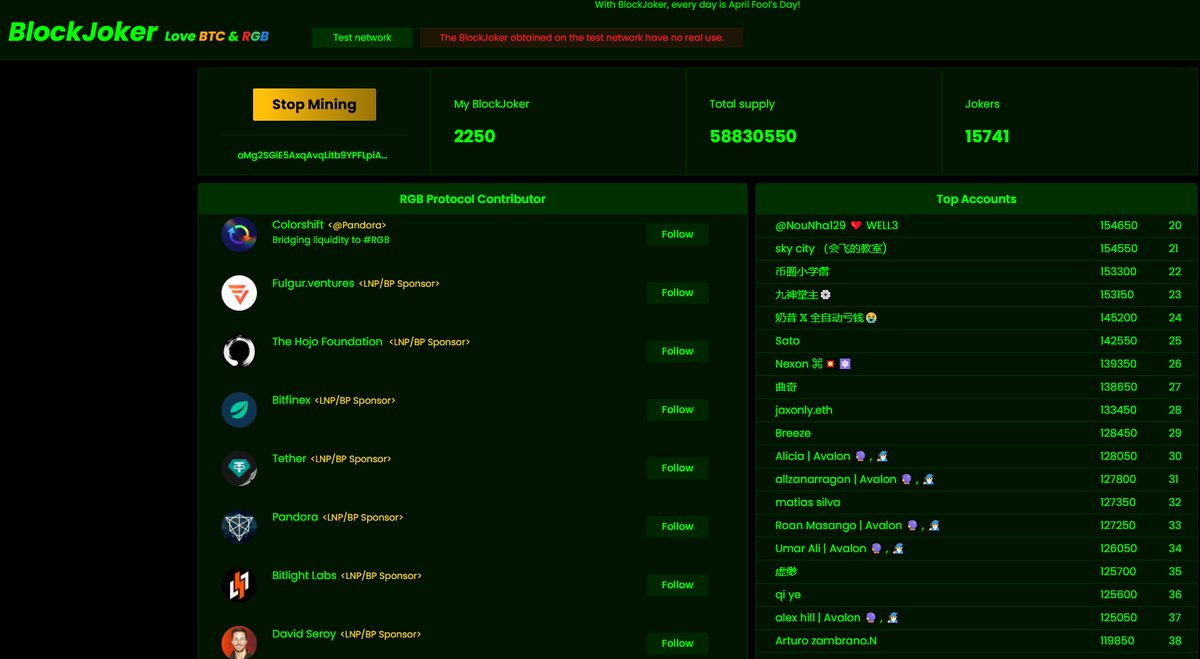This screenshot has width=1200, height=659.
Task: Select the matias silva account
Action: 977,502
